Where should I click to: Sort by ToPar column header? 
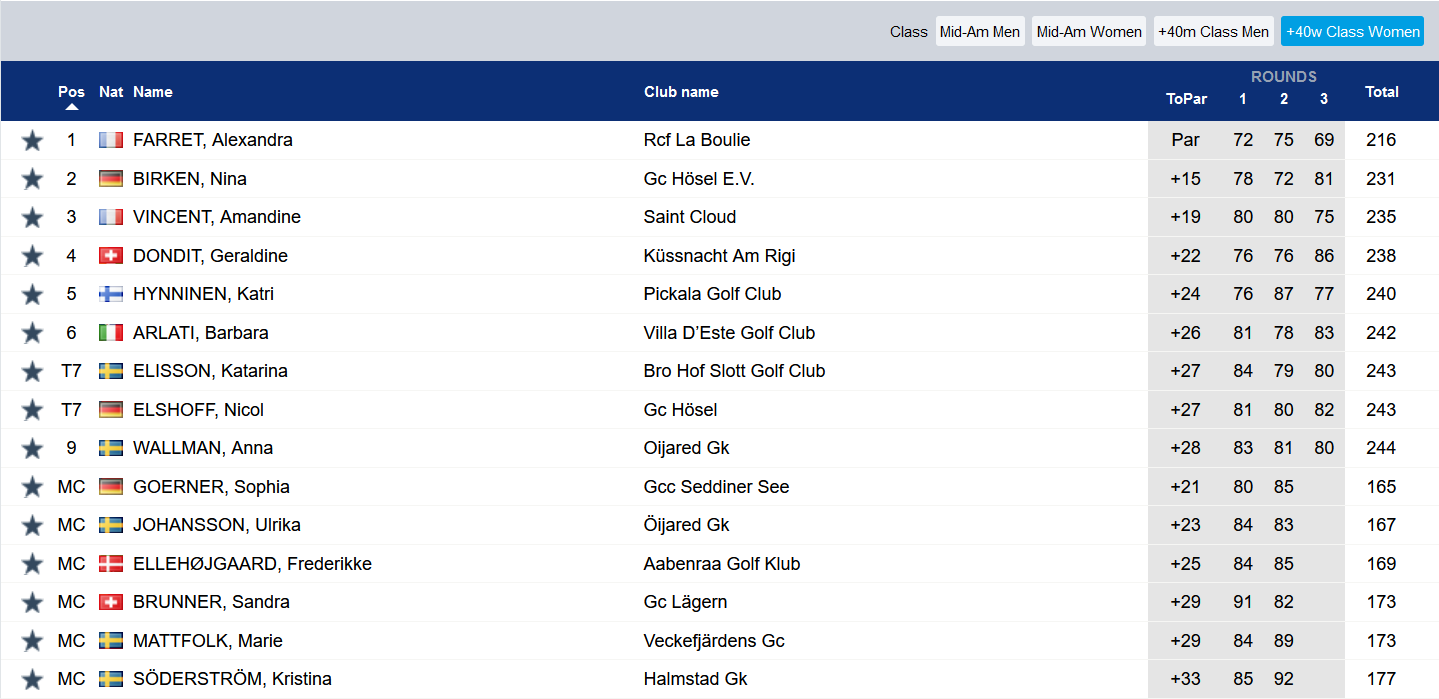[1186, 99]
